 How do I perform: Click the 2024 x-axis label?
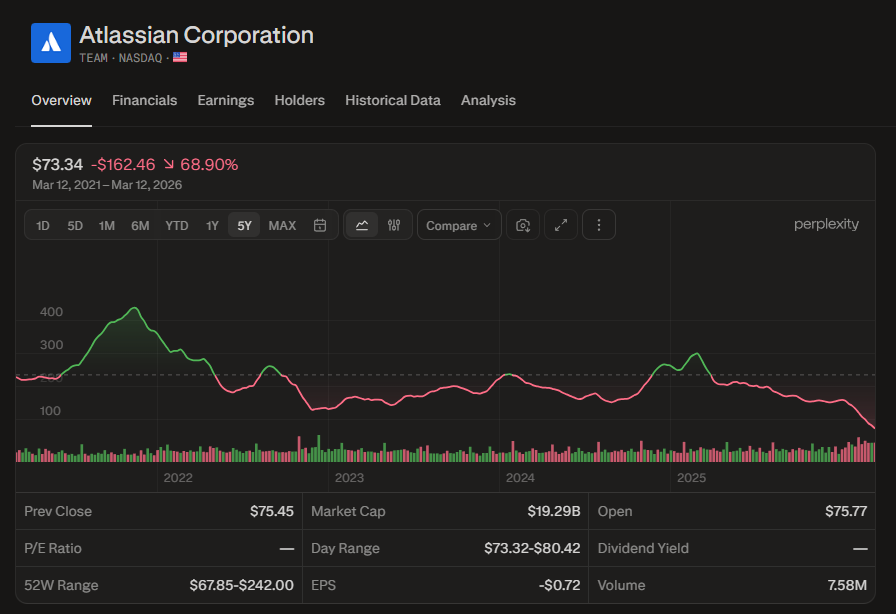coord(520,478)
